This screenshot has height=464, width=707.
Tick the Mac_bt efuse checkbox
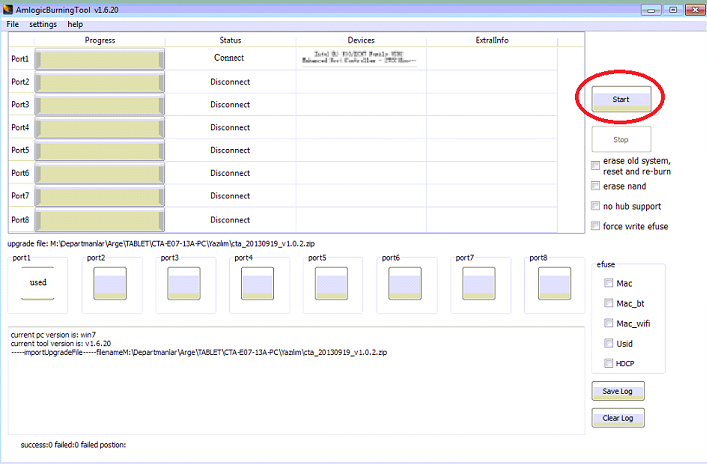tap(609, 303)
